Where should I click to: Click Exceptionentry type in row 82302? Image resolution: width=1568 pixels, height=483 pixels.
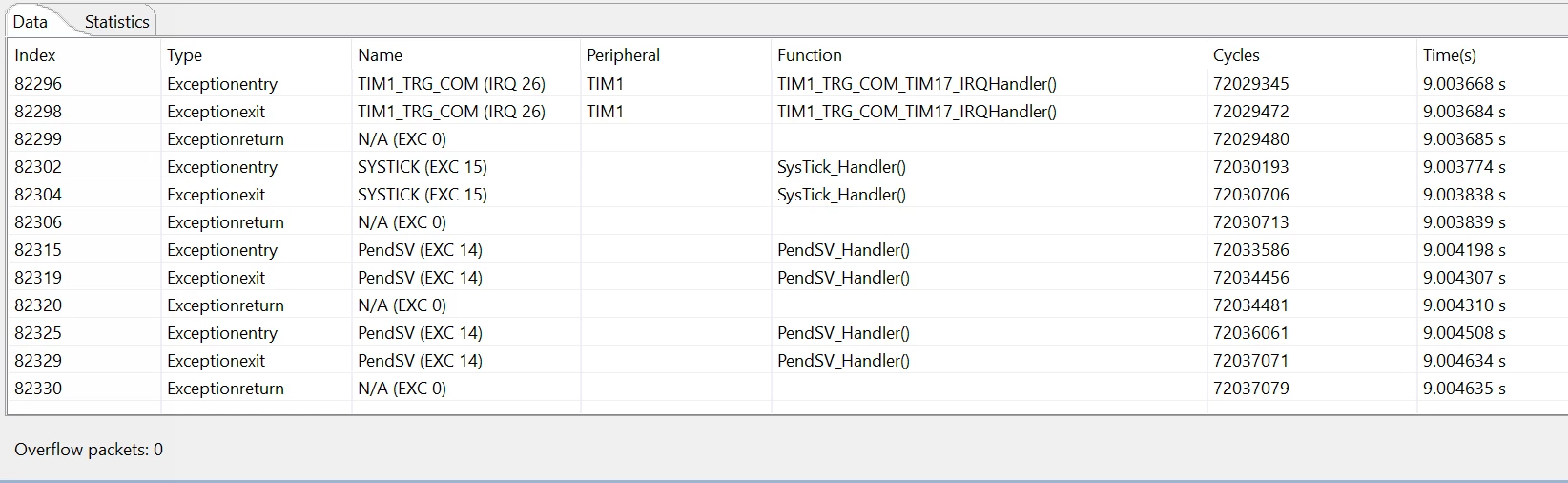222,167
